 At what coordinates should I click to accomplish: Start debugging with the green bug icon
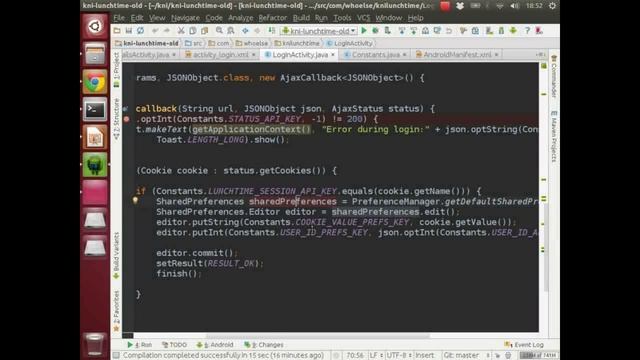pos(375,31)
